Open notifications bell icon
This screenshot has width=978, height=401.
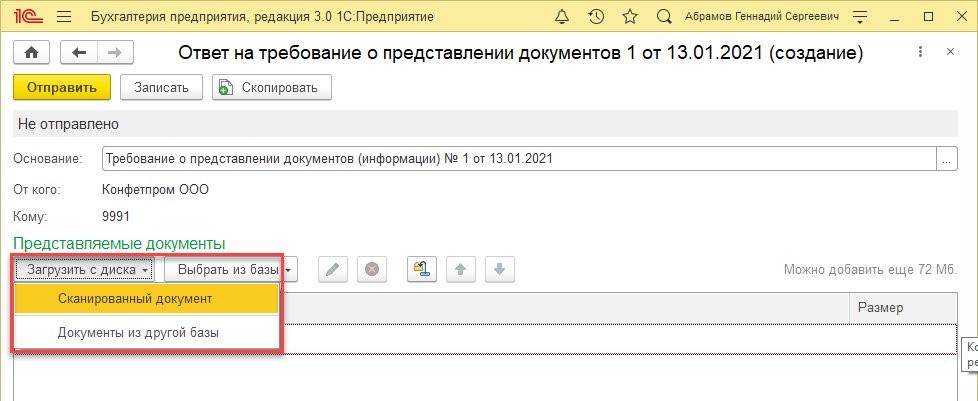(x=562, y=16)
